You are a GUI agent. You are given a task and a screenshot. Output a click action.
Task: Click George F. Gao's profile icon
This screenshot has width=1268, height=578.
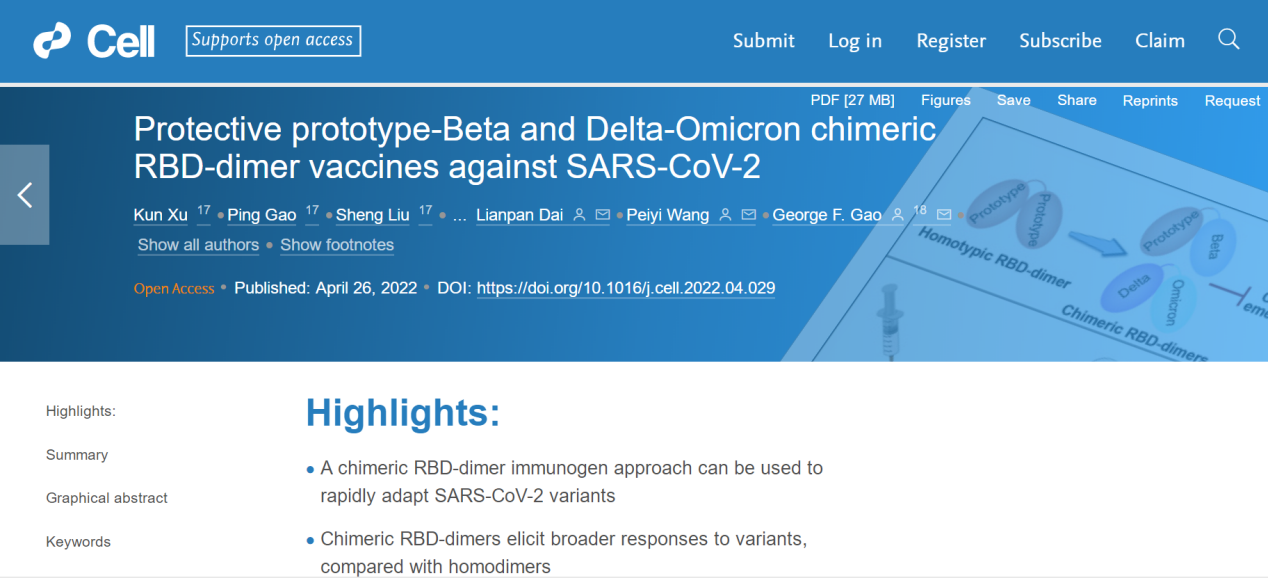click(898, 215)
